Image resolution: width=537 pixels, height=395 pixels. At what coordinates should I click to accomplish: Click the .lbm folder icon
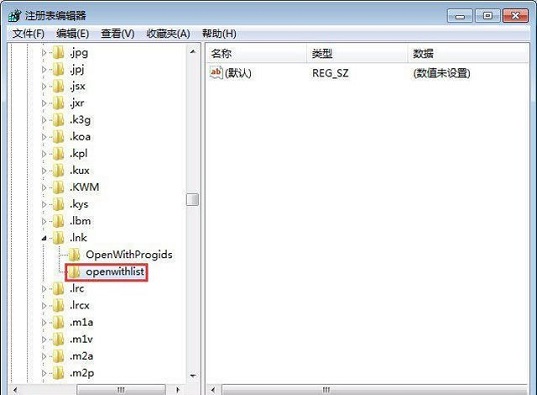[x=58, y=221]
